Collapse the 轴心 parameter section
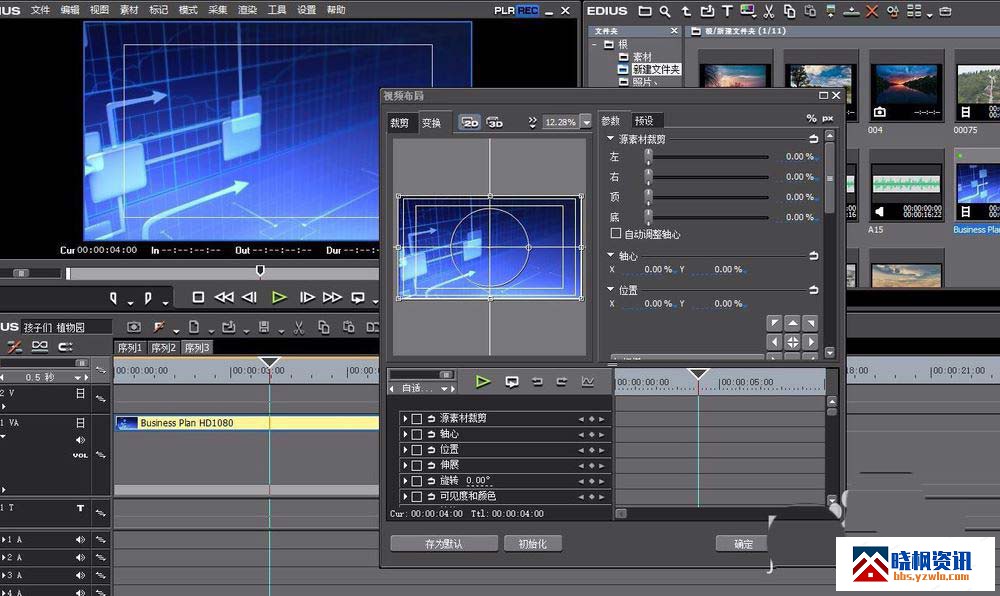The width and height of the screenshot is (1000, 596). click(x=610, y=255)
